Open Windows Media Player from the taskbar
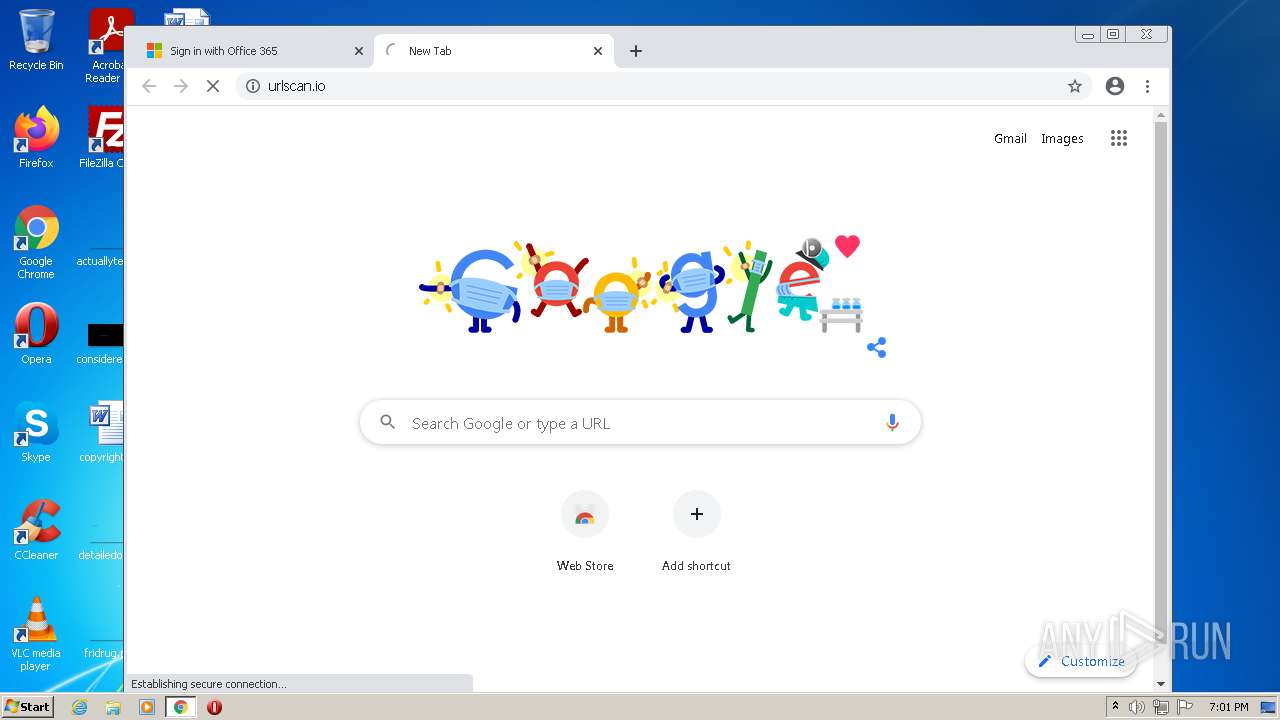Image resolution: width=1280 pixels, height=720 pixels. coord(147,707)
